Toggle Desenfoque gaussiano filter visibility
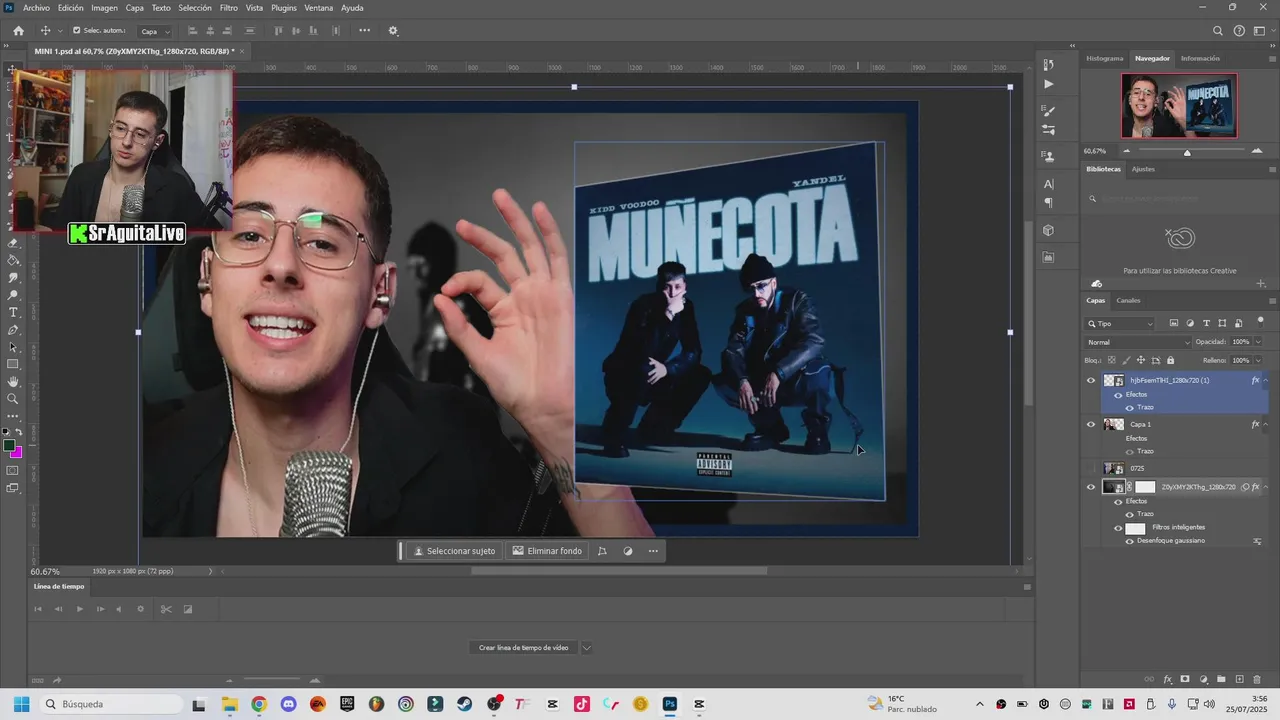 (1129, 541)
